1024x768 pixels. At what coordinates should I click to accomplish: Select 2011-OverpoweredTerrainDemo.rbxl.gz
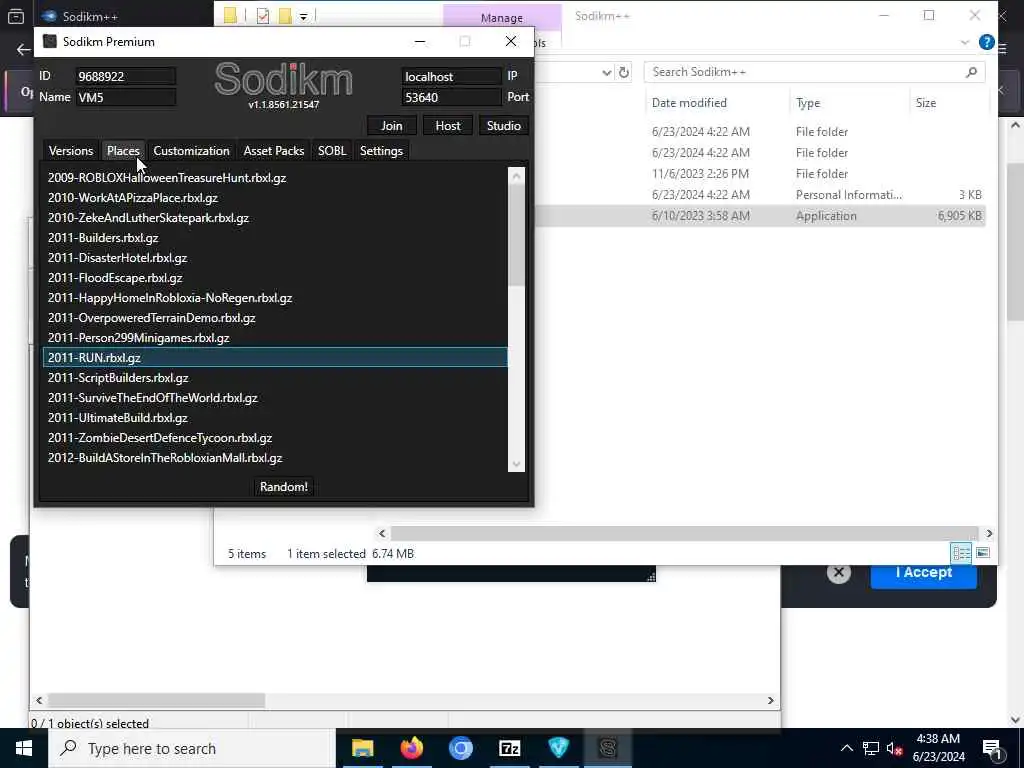275,318
